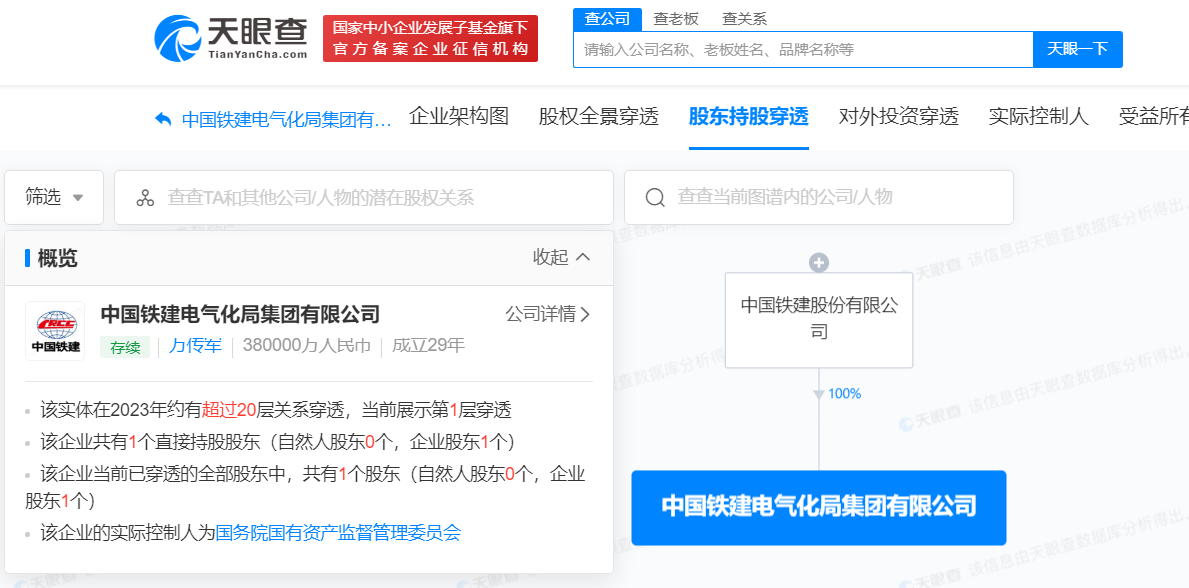Click the legal representative name link

point(195,346)
